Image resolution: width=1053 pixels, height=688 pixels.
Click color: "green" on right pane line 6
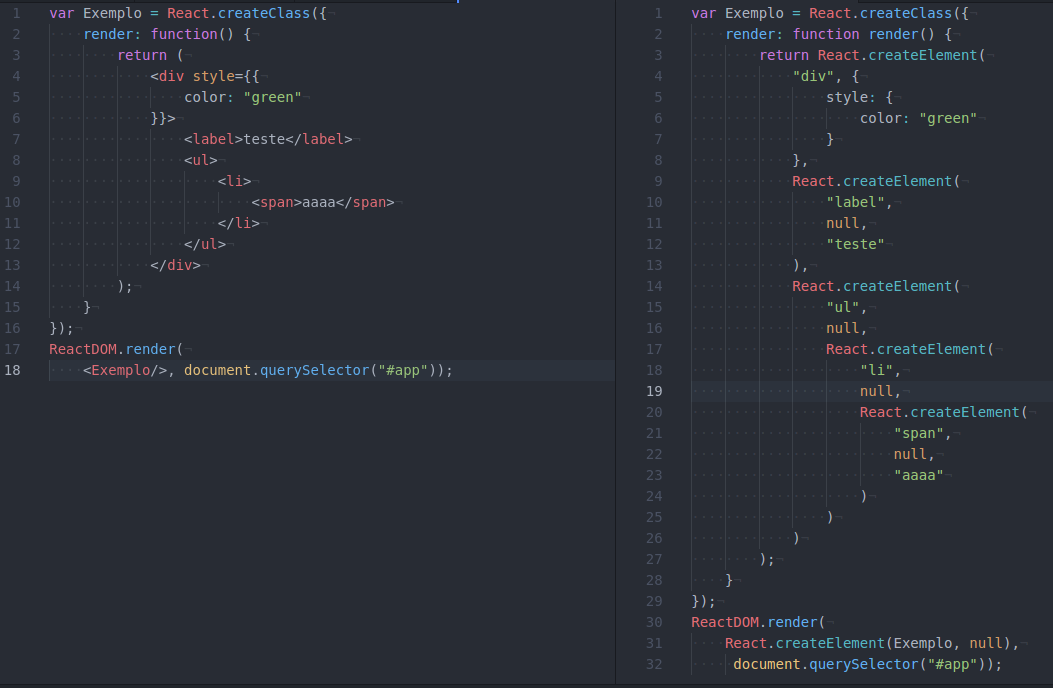(x=919, y=118)
